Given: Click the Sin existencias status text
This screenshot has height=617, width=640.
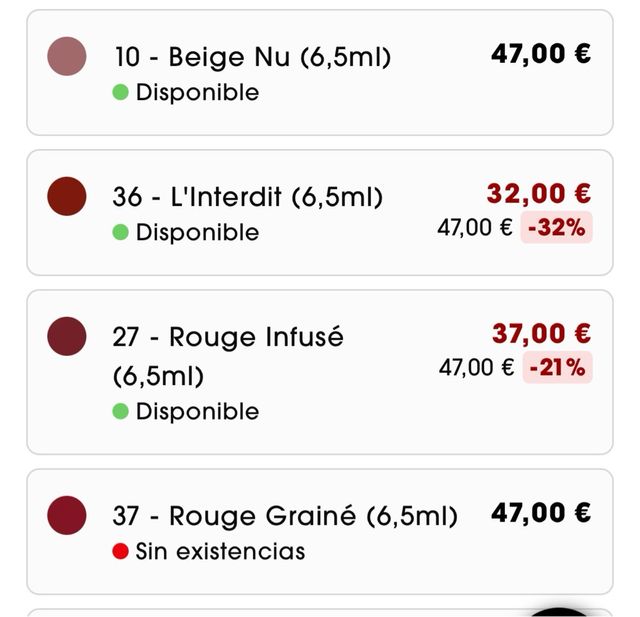Looking at the screenshot, I should pyautogui.click(x=220, y=551).
